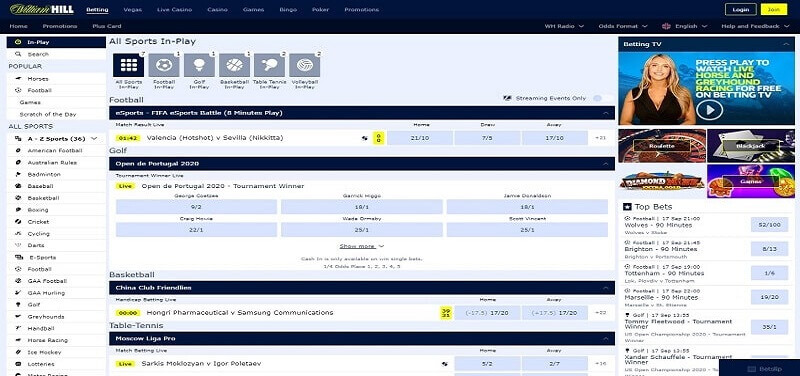The image size is (800, 376).
Task: Click the Login button
Action: tap(740, 9)
